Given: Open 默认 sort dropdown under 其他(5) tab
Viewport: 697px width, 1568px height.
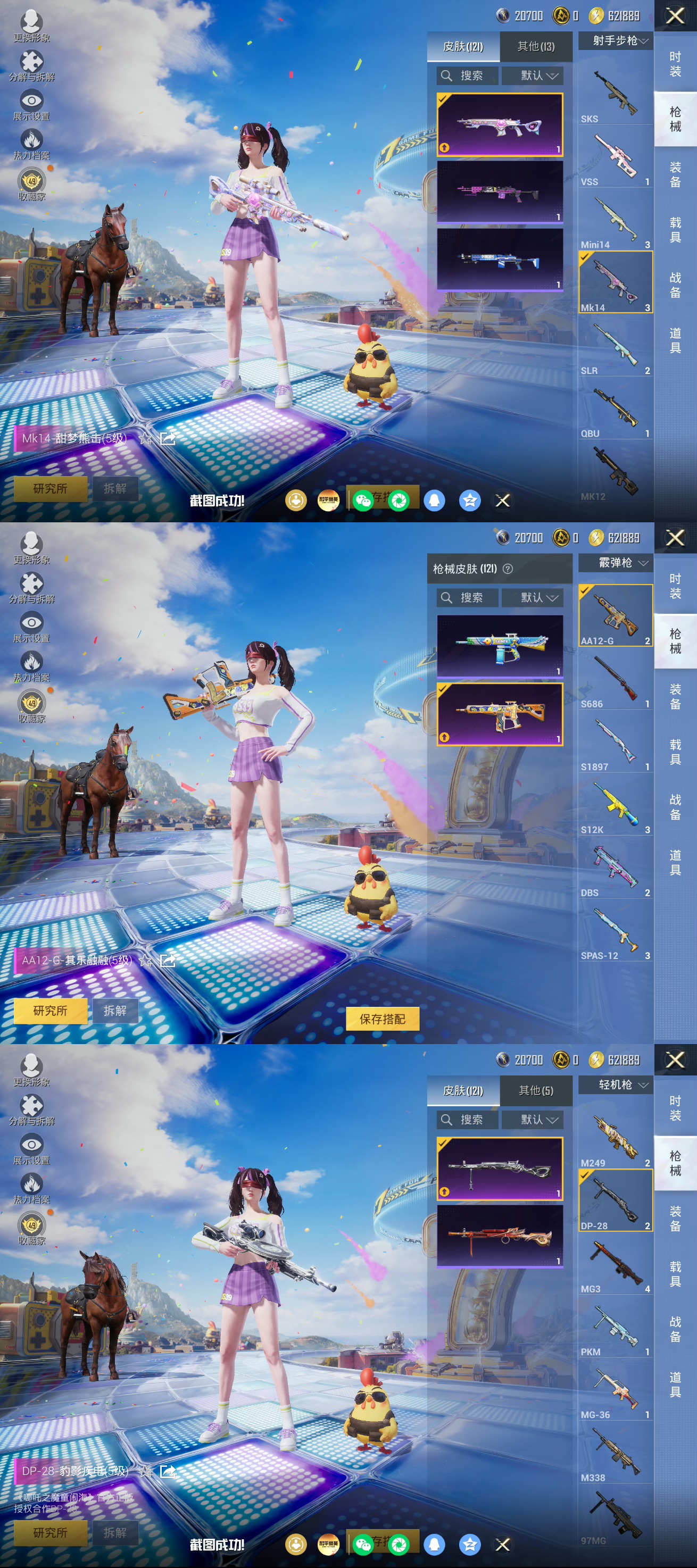Looking at the screenshot, I should [533, 1120].
